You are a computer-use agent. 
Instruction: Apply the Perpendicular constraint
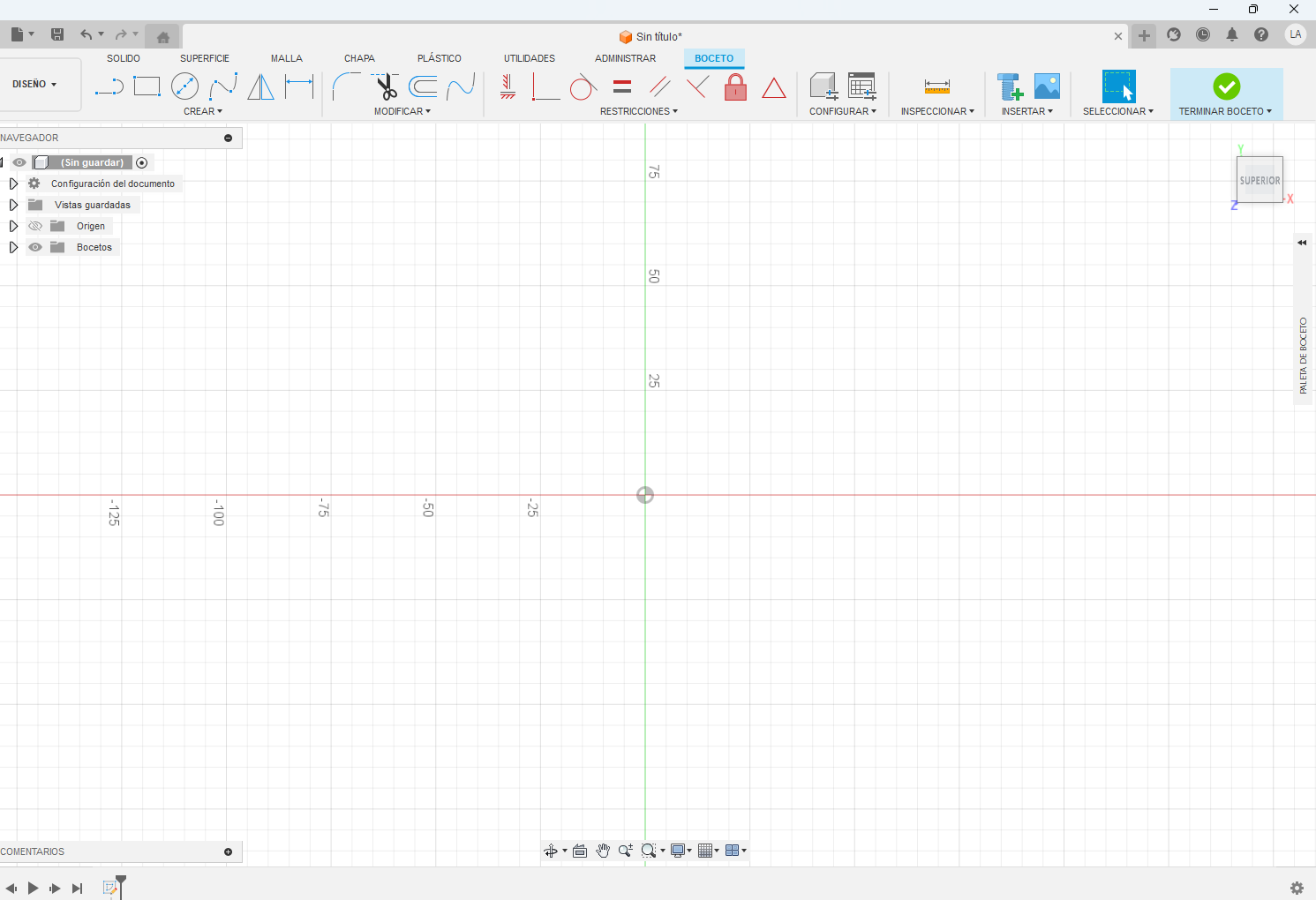click(697, 86)
